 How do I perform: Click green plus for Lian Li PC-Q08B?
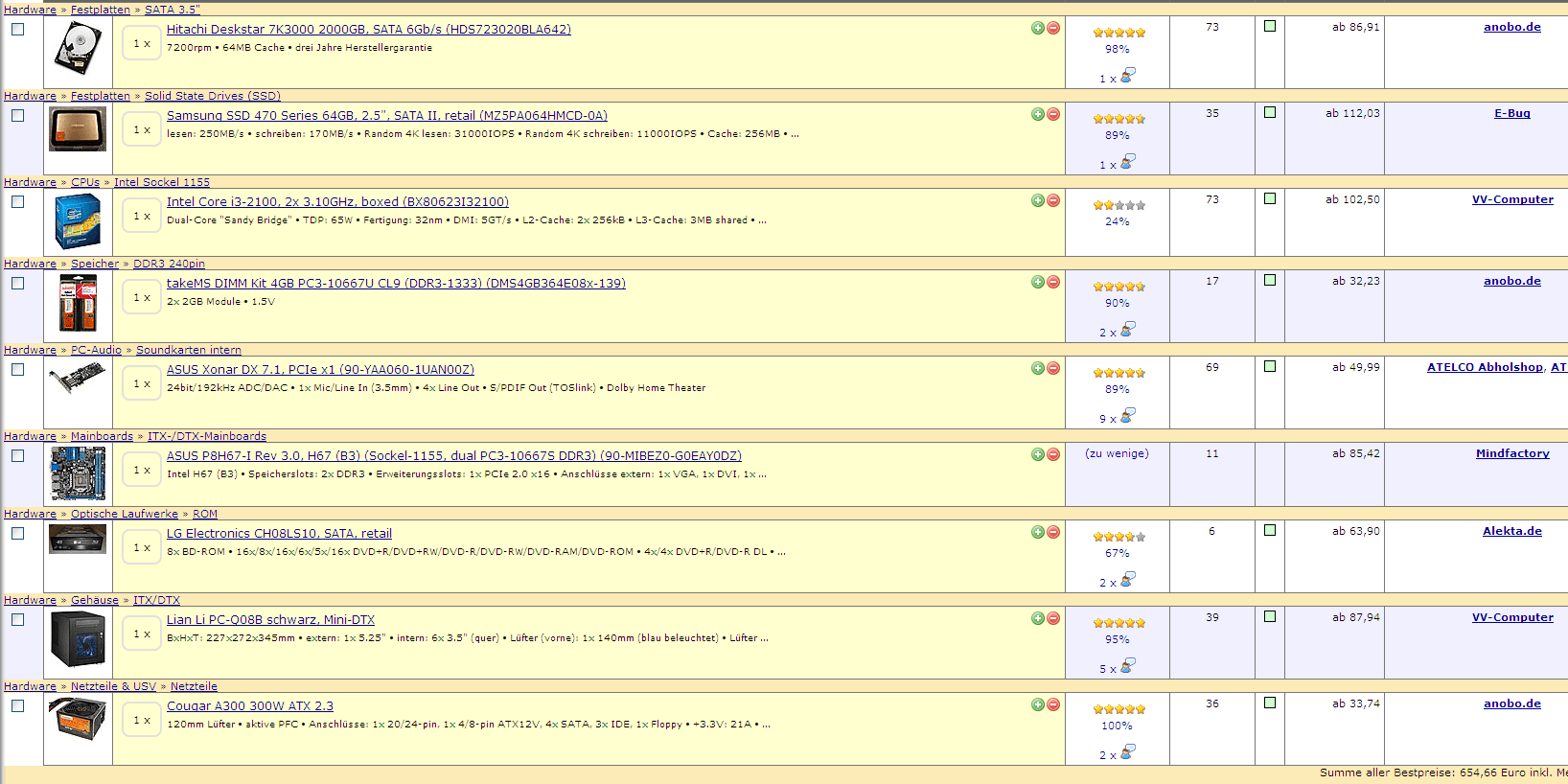click(x=1038, y=618)
